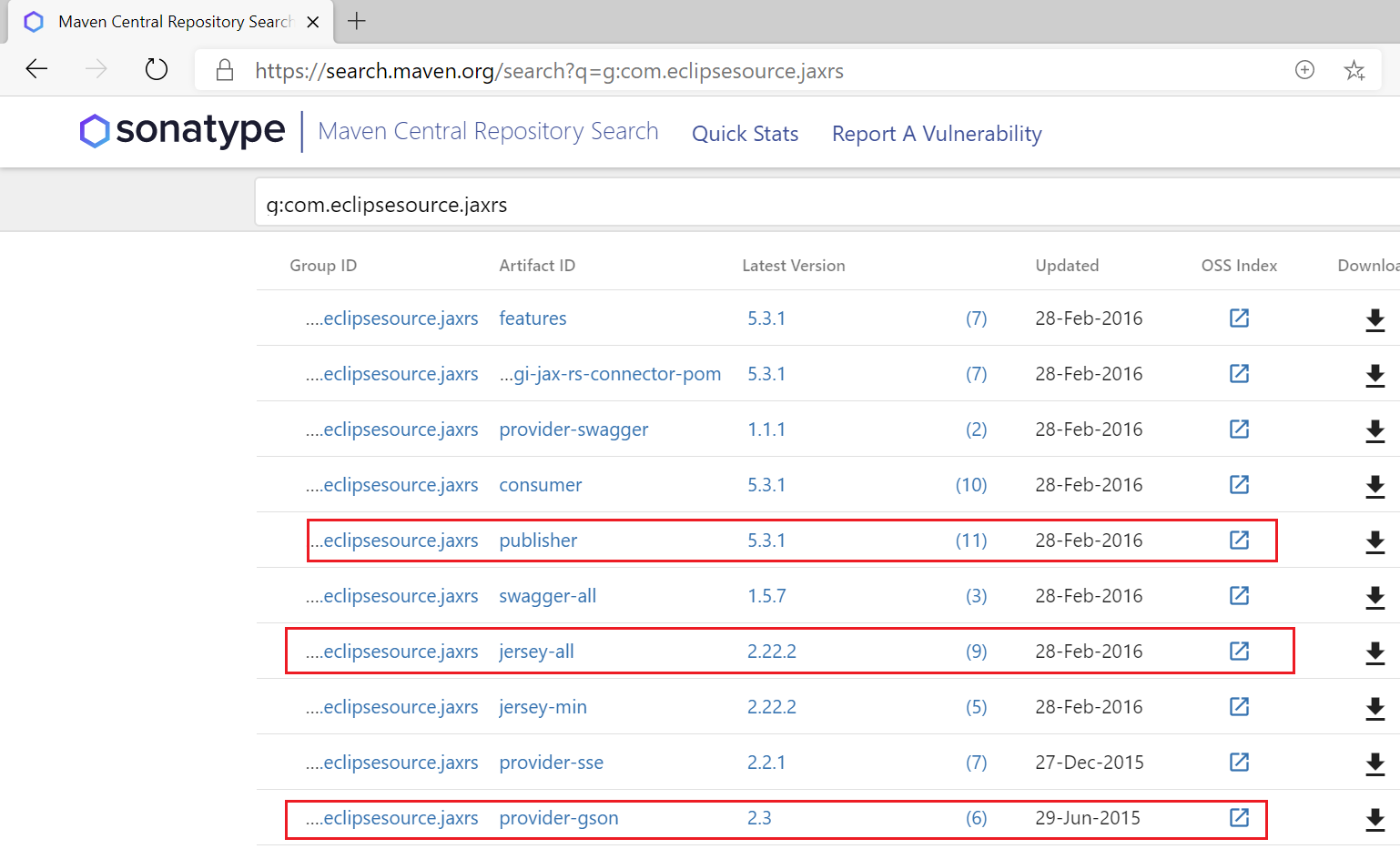Viewport: 1400px width, 849px height.
Task: Show all (11) versions of publisher
Action: [x=971, y=541]
